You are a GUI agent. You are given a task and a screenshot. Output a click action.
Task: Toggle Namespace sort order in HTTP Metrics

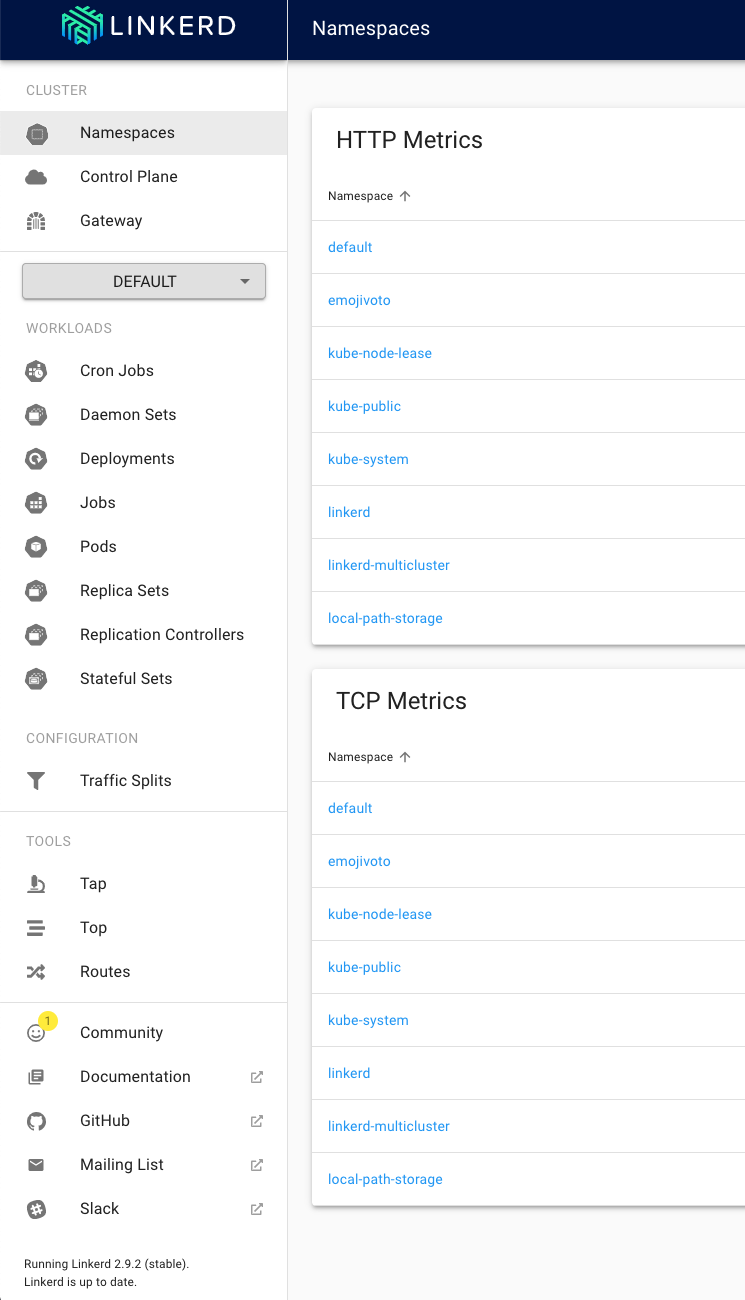[x=405, y=196]
